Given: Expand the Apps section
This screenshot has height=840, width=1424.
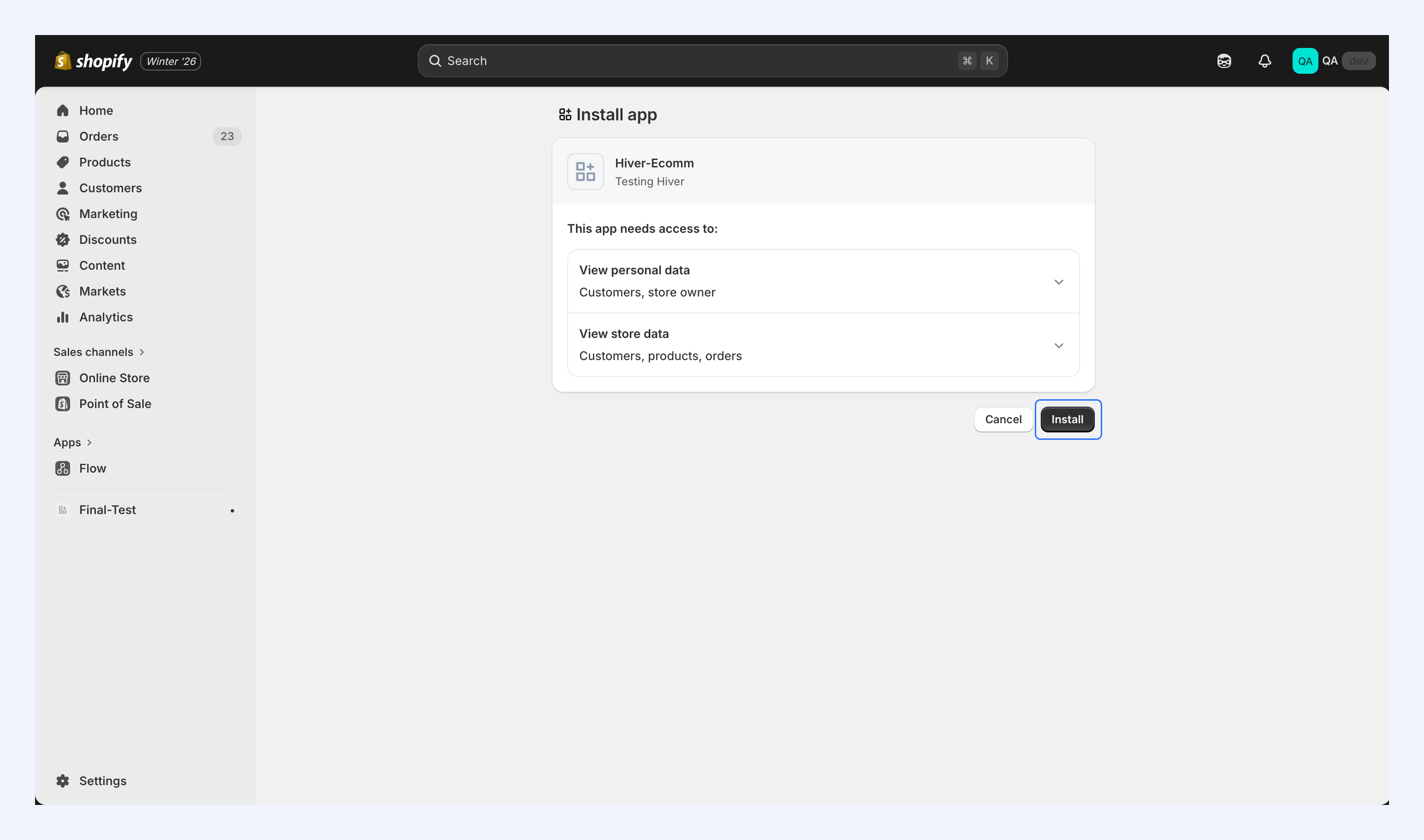Looking at the screenshot, I should 73,442.
